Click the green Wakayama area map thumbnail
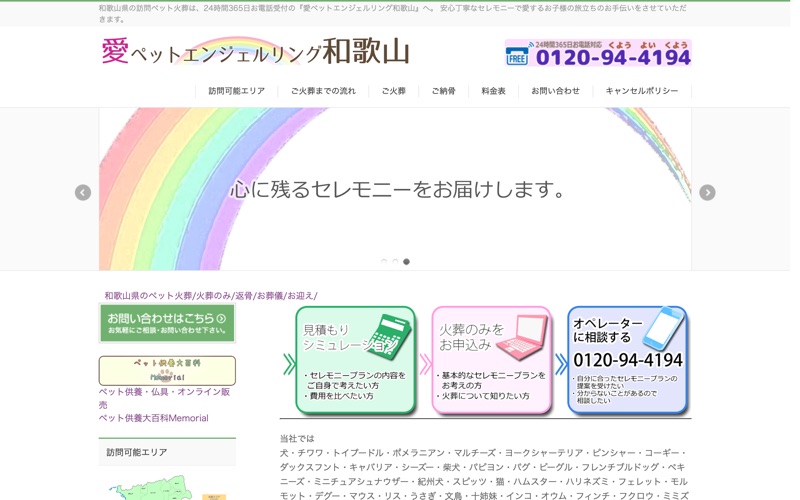Image resolution: width=800 pixels, height=500 pixels. pos(149,488)
